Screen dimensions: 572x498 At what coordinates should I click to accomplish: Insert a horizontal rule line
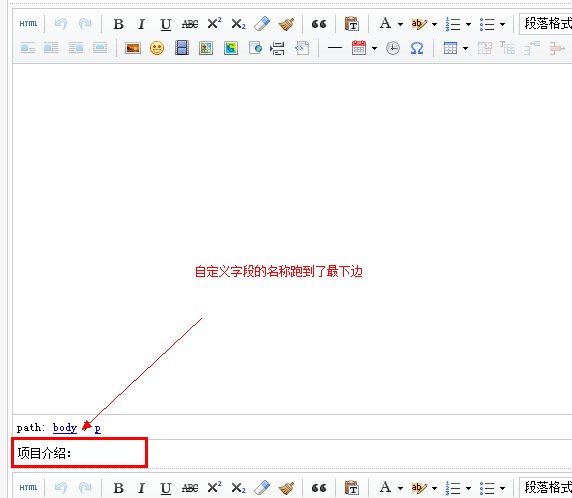pyautogui.click(x=335, y=48)
